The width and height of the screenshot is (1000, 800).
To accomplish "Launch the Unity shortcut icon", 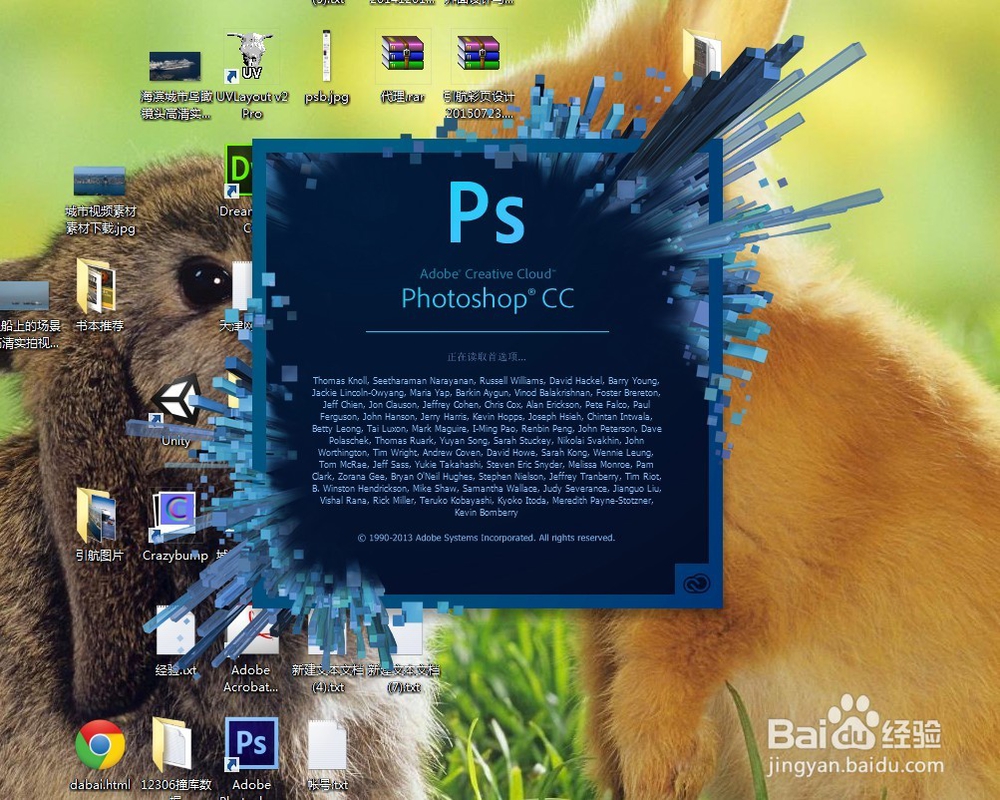I will coord(176,401).
